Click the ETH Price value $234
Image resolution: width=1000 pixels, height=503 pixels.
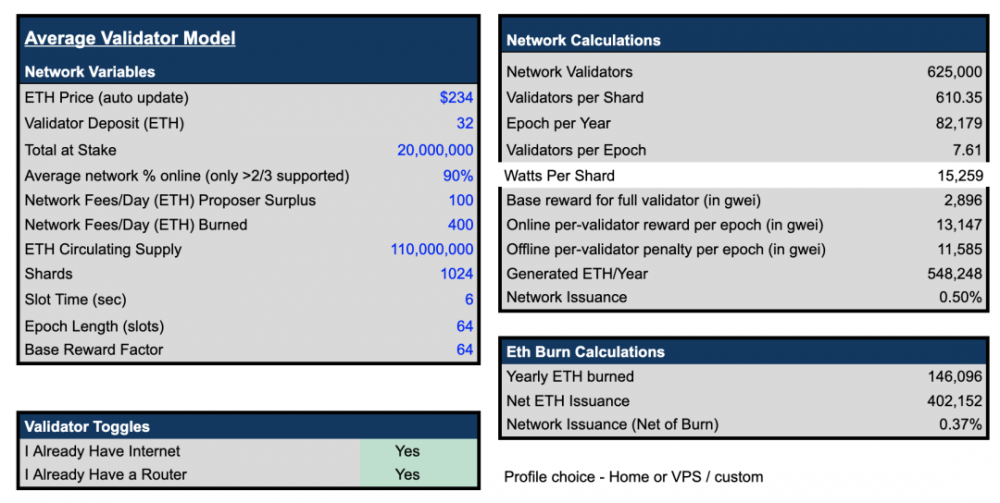click(456, 98)
